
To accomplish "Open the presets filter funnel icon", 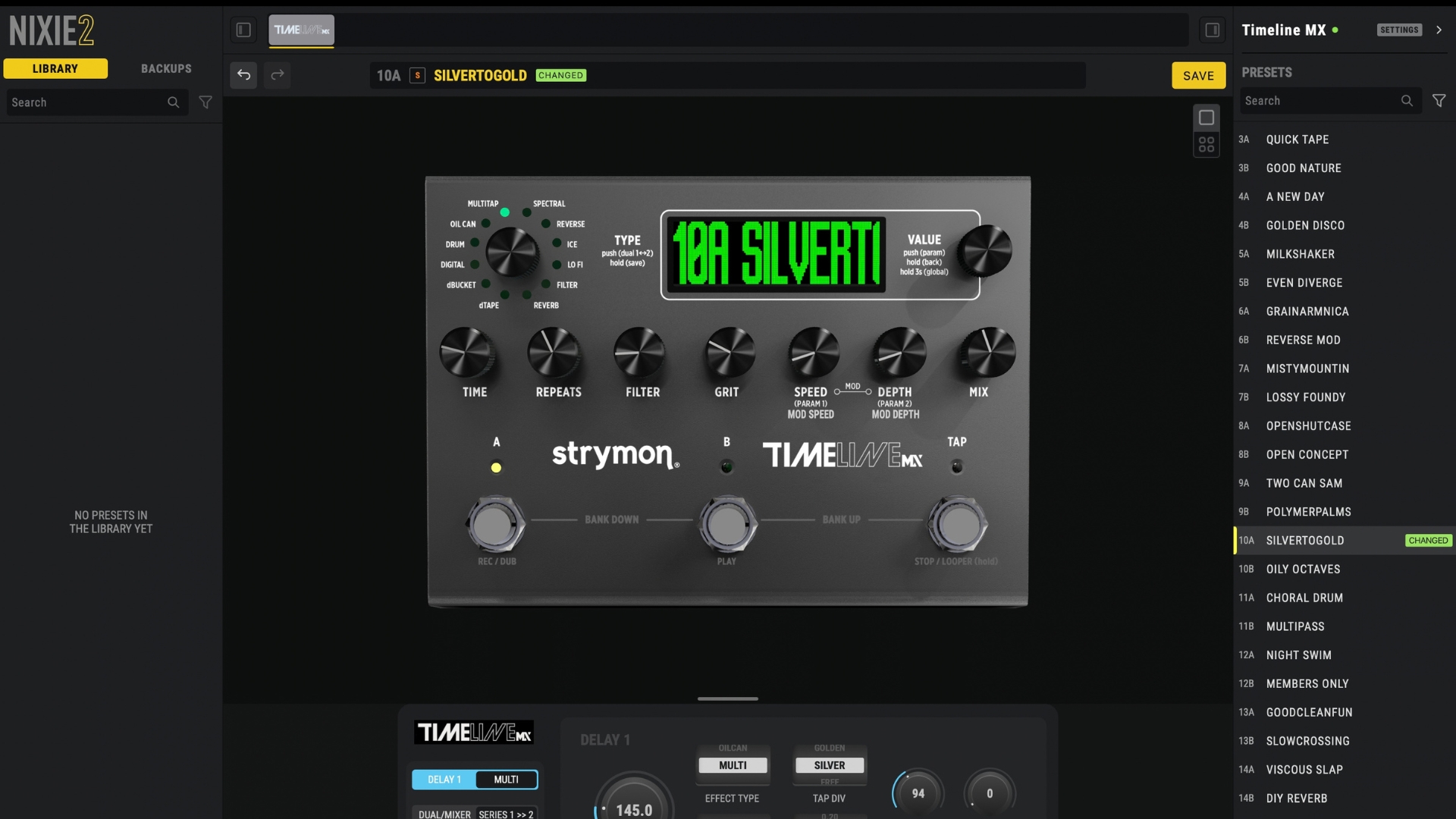I will tap(1439, 100).
